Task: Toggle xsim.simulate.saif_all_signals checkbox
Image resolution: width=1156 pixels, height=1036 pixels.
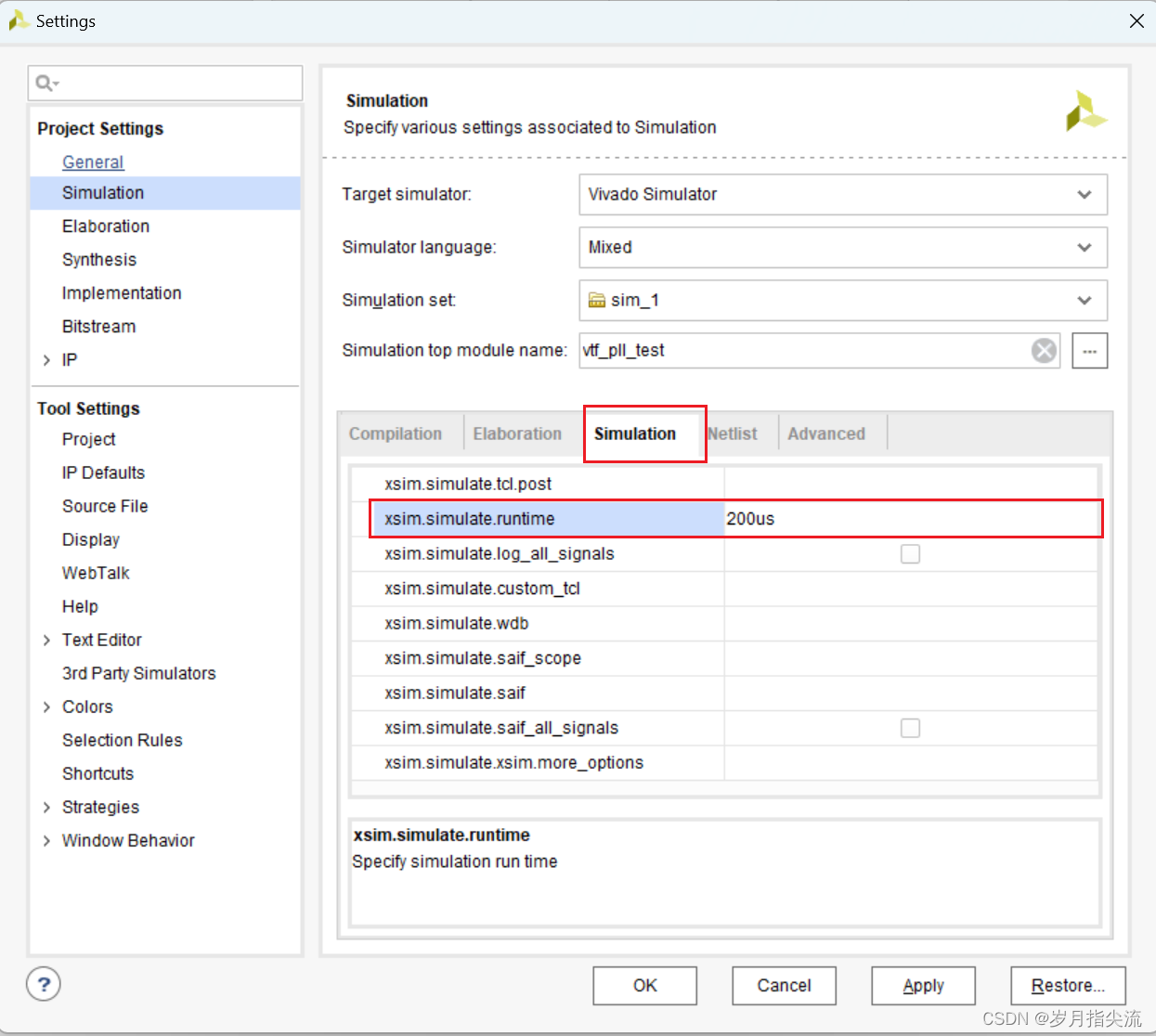Action: [x=910, y=728]
